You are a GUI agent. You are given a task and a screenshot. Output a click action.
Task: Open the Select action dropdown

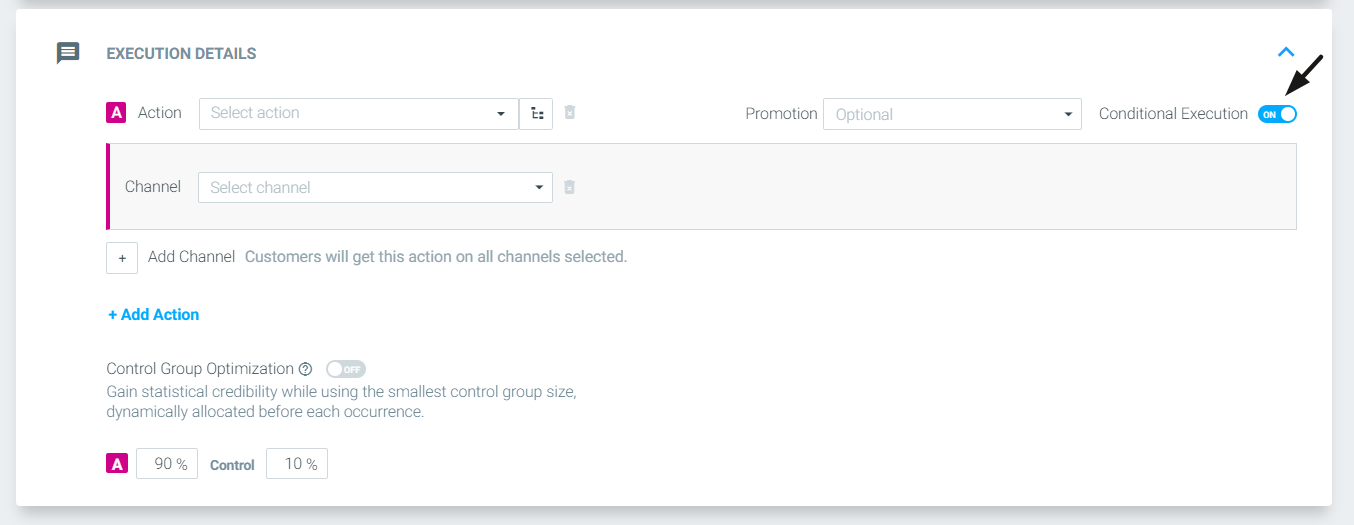coord(359,113)
